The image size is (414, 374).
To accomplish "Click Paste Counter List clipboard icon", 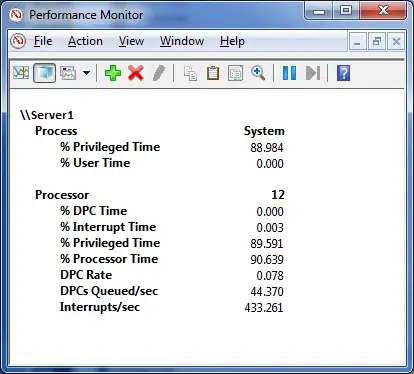I will coord(213,73).
